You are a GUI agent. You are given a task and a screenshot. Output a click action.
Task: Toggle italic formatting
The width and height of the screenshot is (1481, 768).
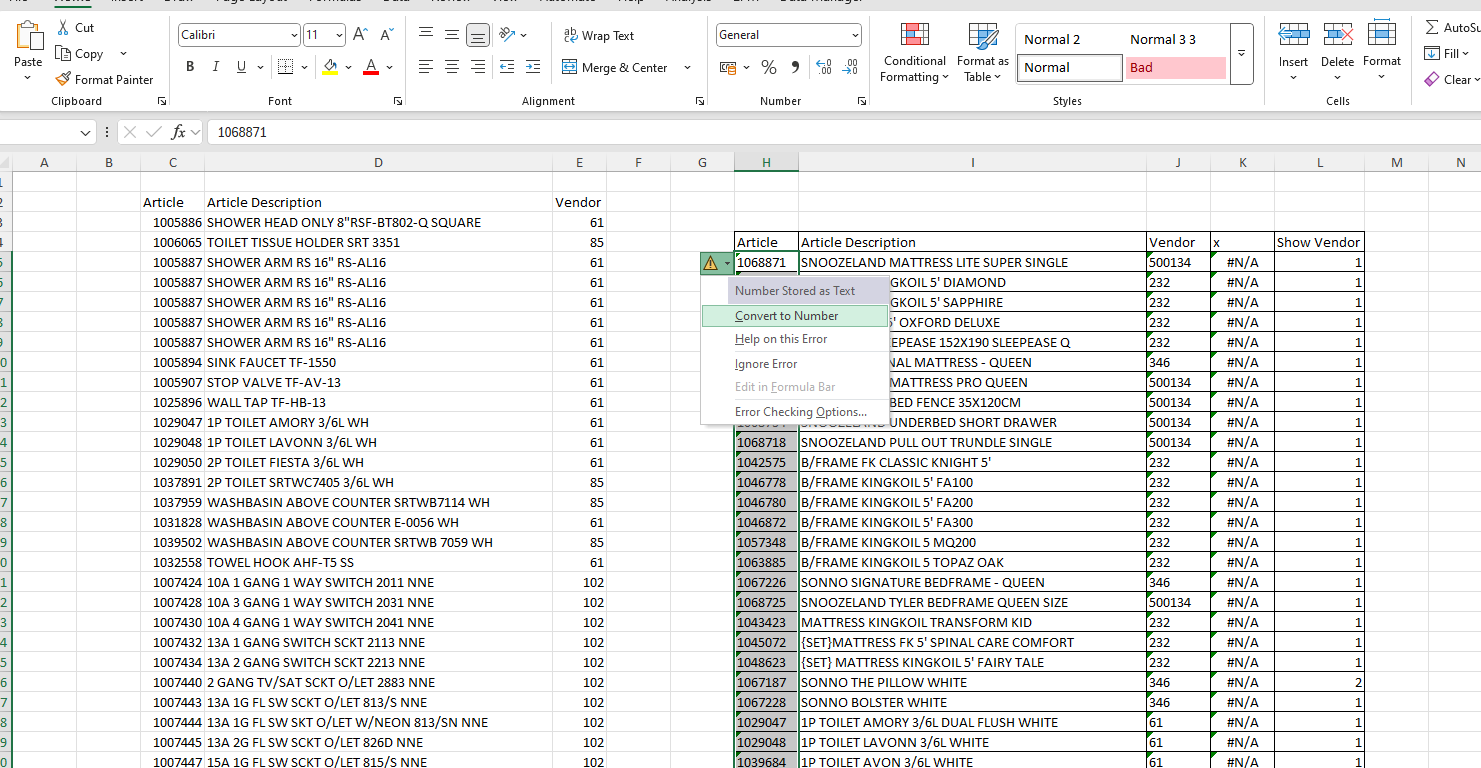click(x=215, y=67)
